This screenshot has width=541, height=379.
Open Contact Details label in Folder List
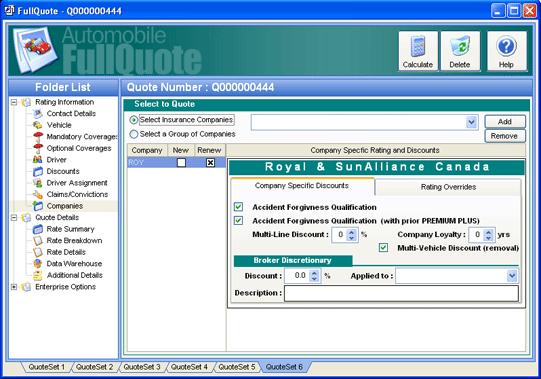(71, 114)
